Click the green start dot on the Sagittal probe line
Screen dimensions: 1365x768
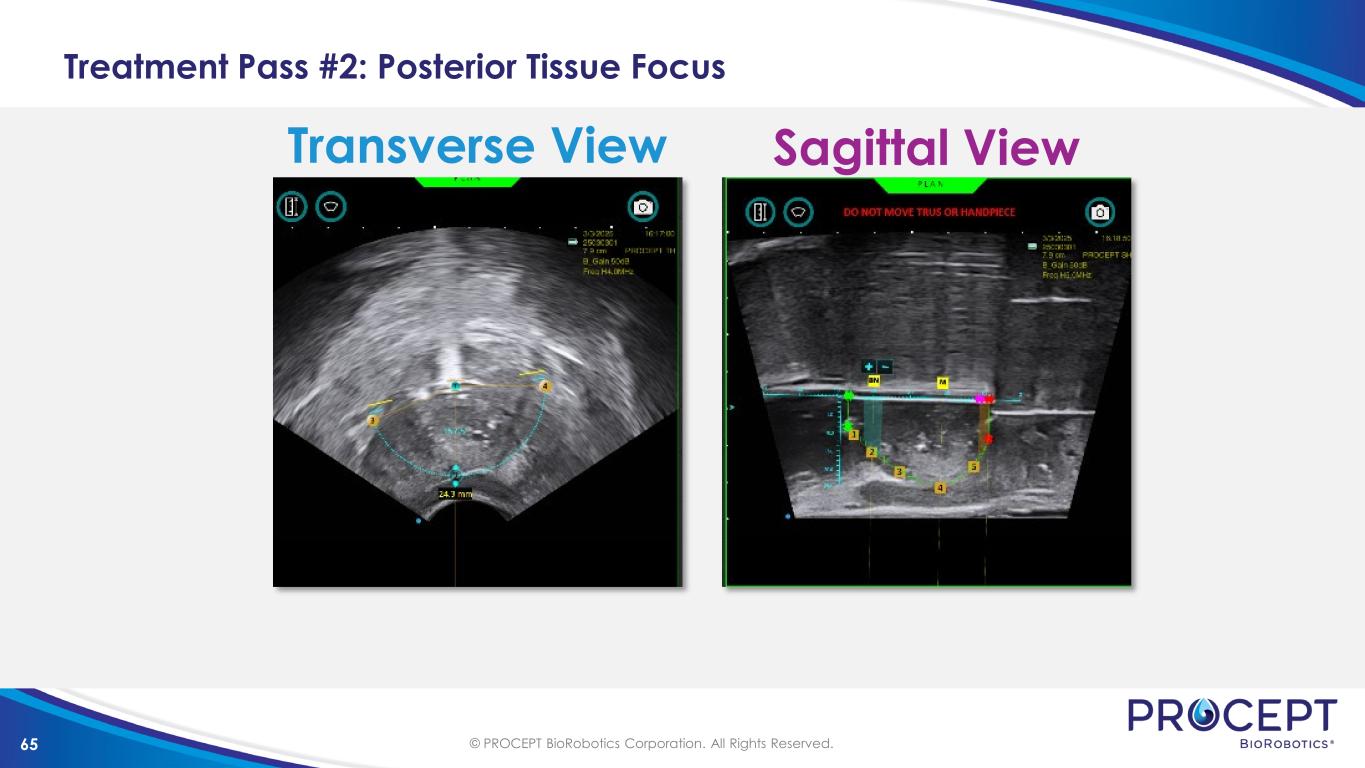848,397
